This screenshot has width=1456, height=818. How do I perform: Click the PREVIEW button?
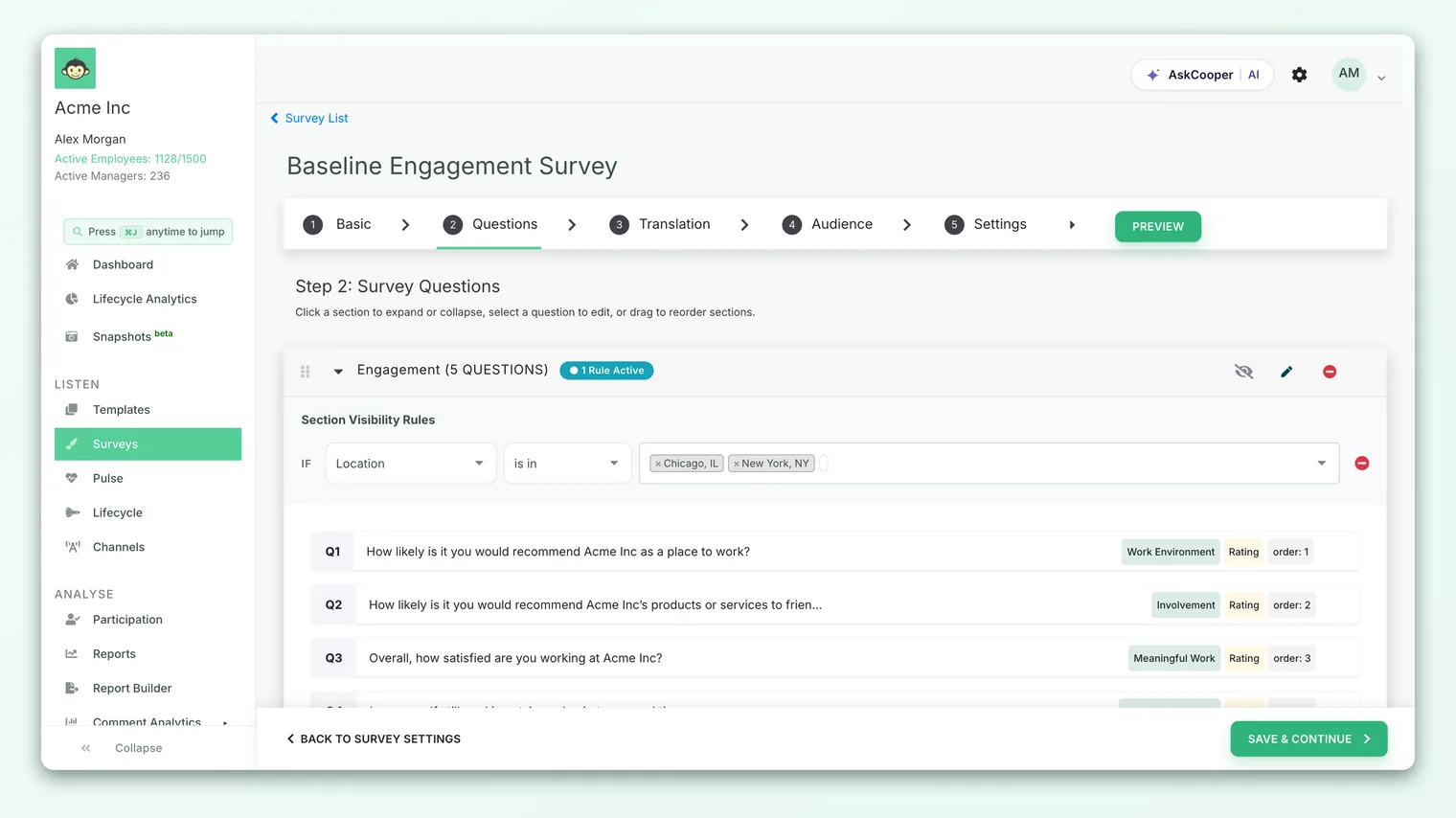pos(1157,227)
